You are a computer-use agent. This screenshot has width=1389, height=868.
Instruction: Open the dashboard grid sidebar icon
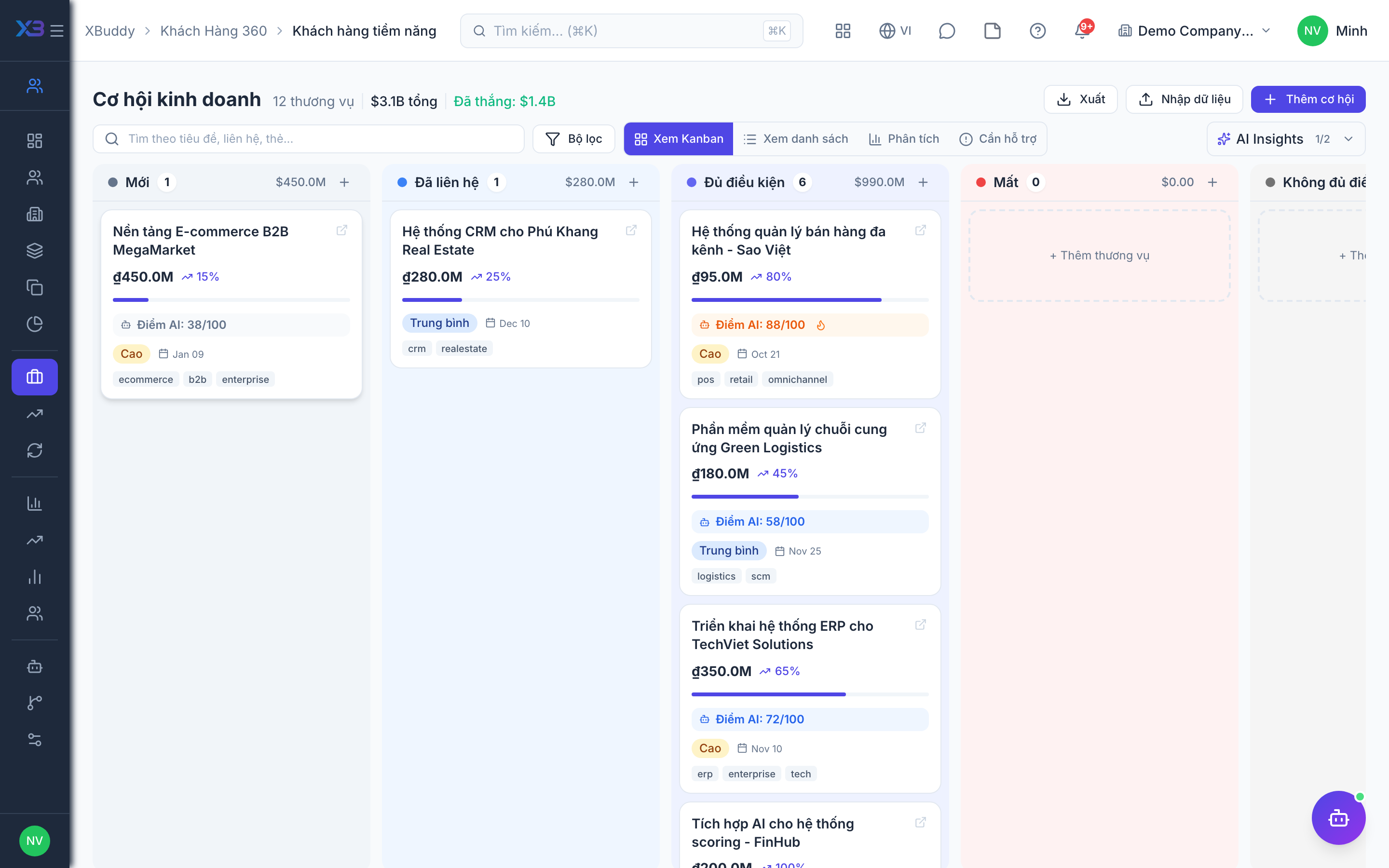pyautogui.click(x=34, y=141)
